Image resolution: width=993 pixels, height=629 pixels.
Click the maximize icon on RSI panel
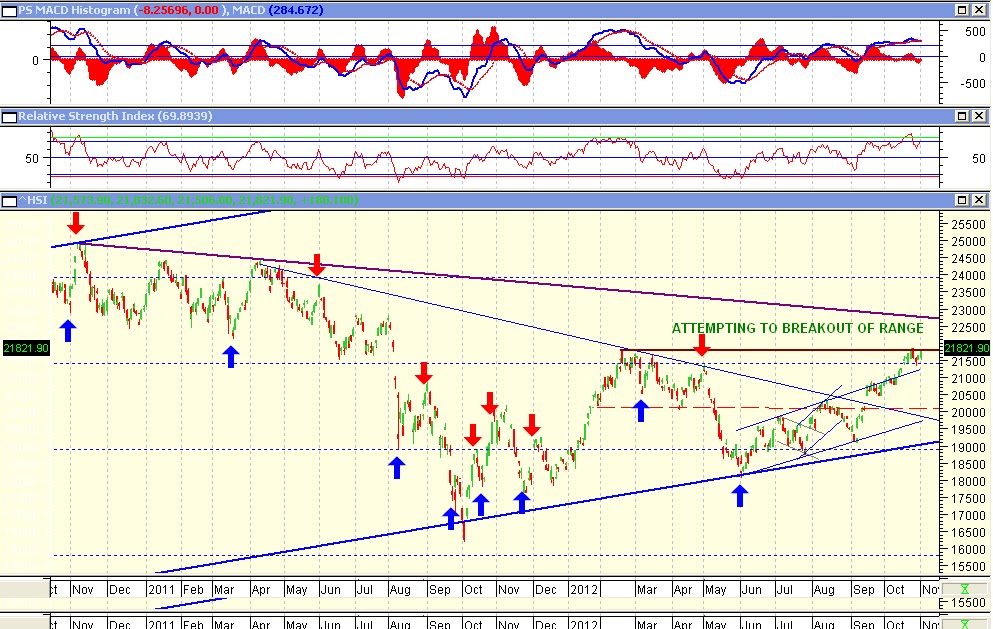click(962, 116)
